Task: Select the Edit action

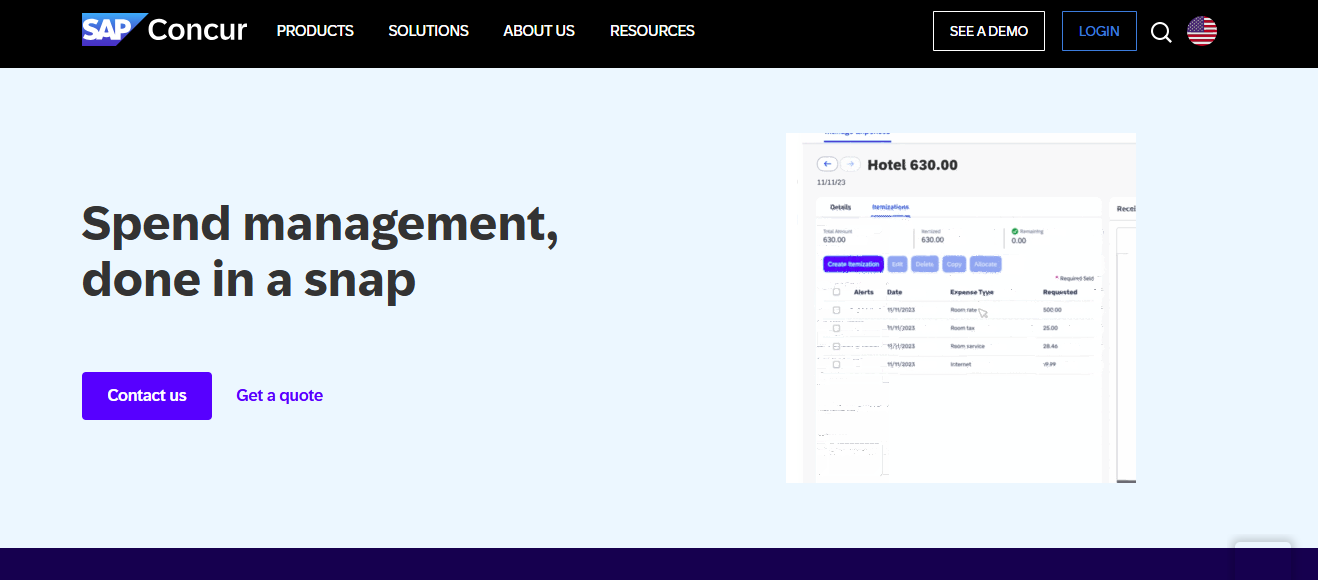Action: [897, 264]
